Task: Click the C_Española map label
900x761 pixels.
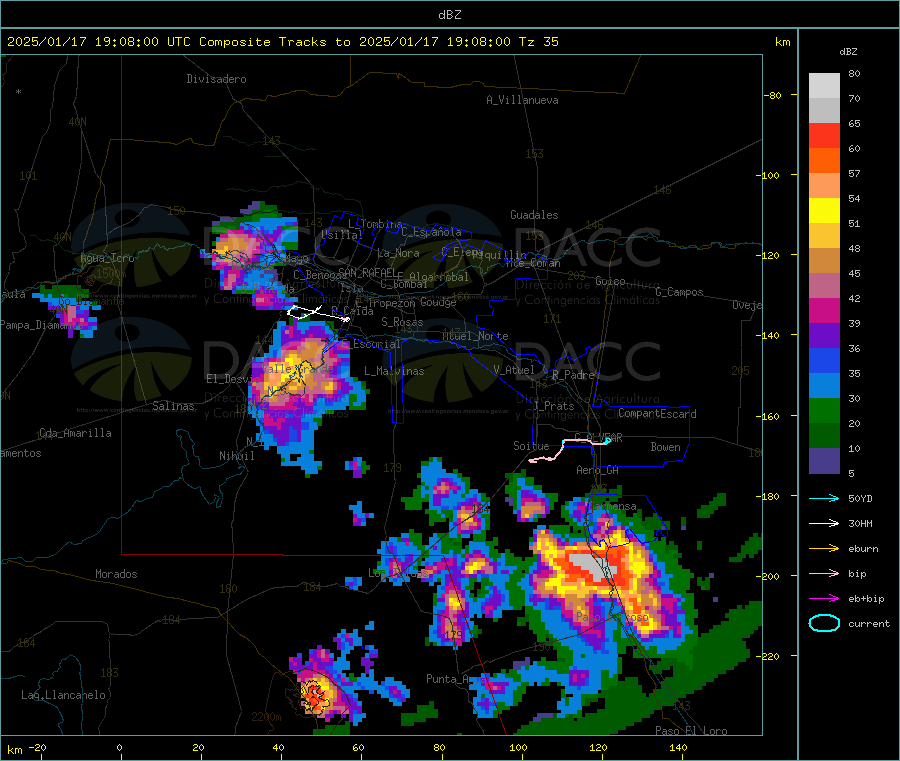Action: [431, 232]
